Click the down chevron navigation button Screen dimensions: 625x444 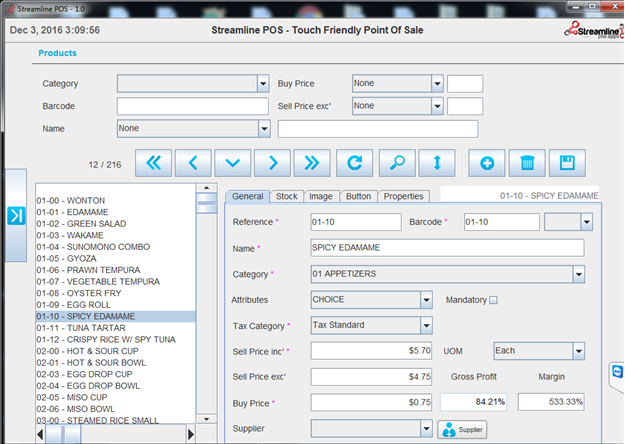[x=233, y=163]
